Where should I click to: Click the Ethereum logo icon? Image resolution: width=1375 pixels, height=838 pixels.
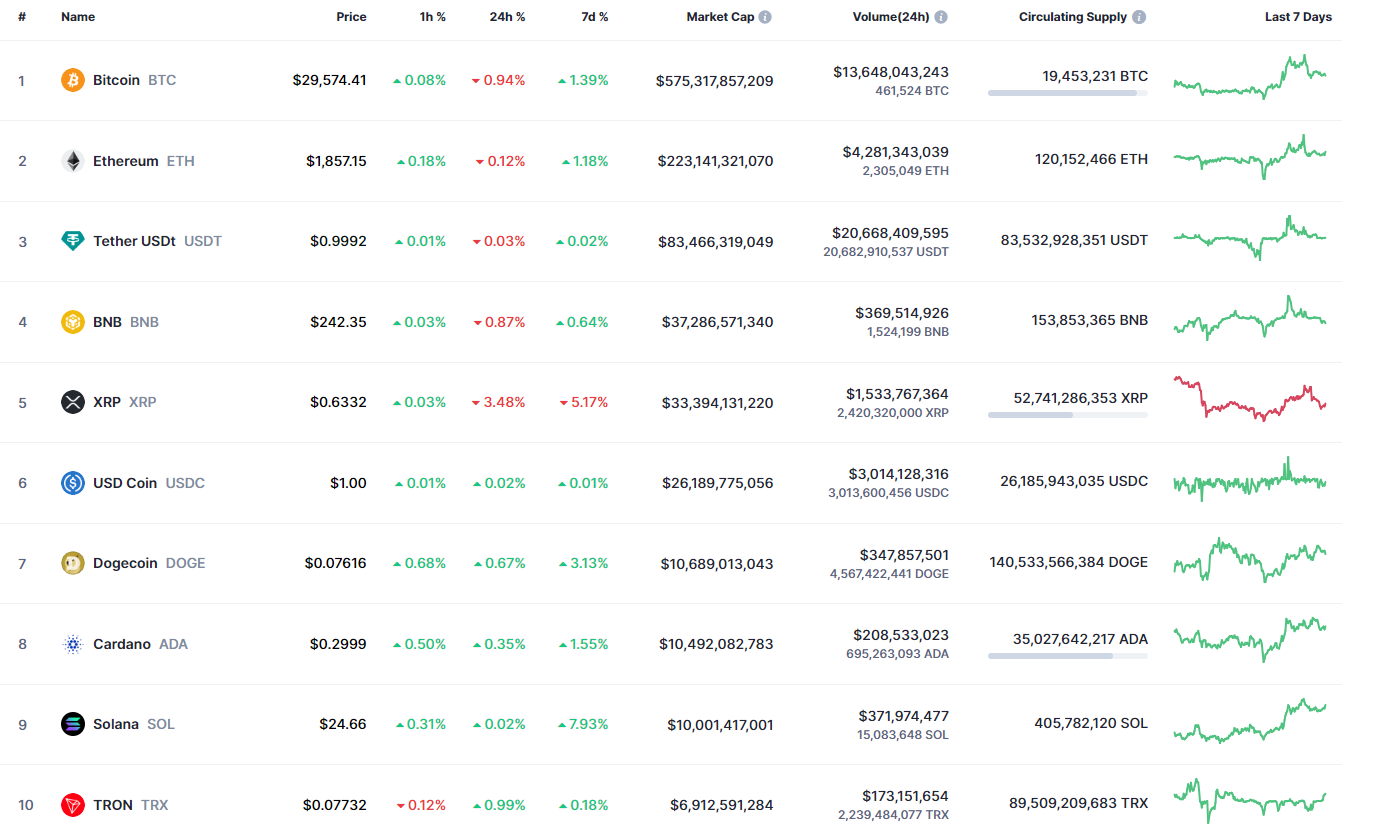72,160
